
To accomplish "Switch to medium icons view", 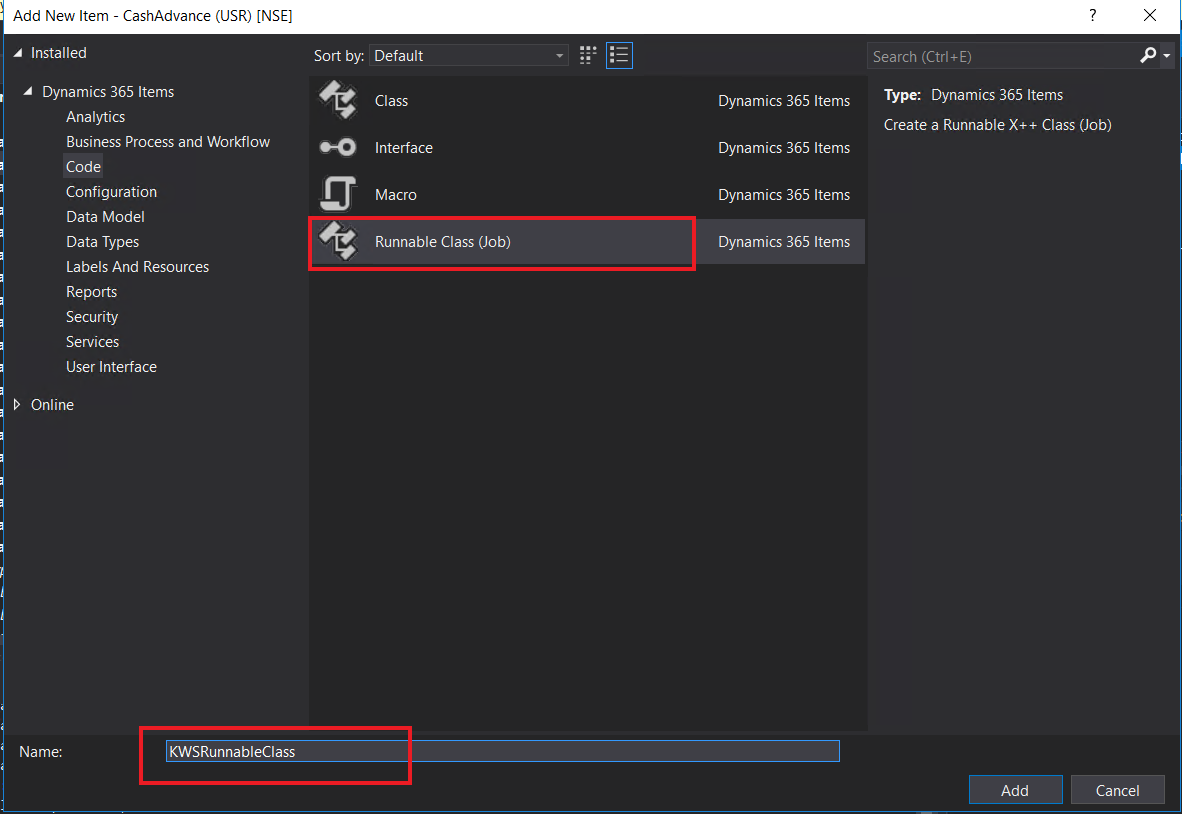I will pos(588,55).
